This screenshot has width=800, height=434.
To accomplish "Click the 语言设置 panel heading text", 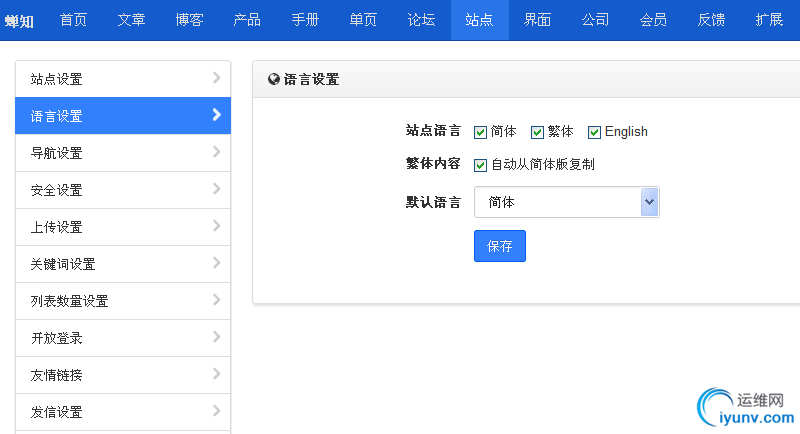I will [x=311, y=80].
